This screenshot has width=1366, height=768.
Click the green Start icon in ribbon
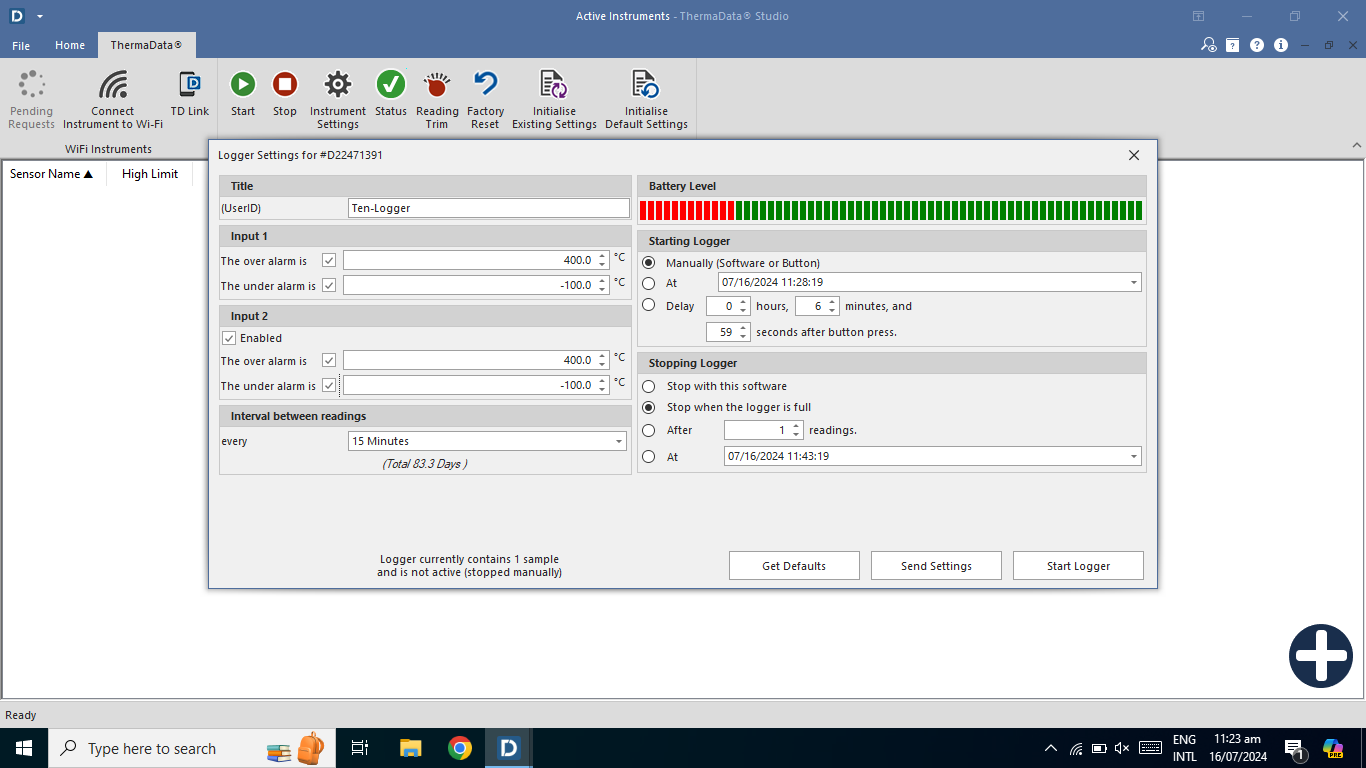[243, 85]
